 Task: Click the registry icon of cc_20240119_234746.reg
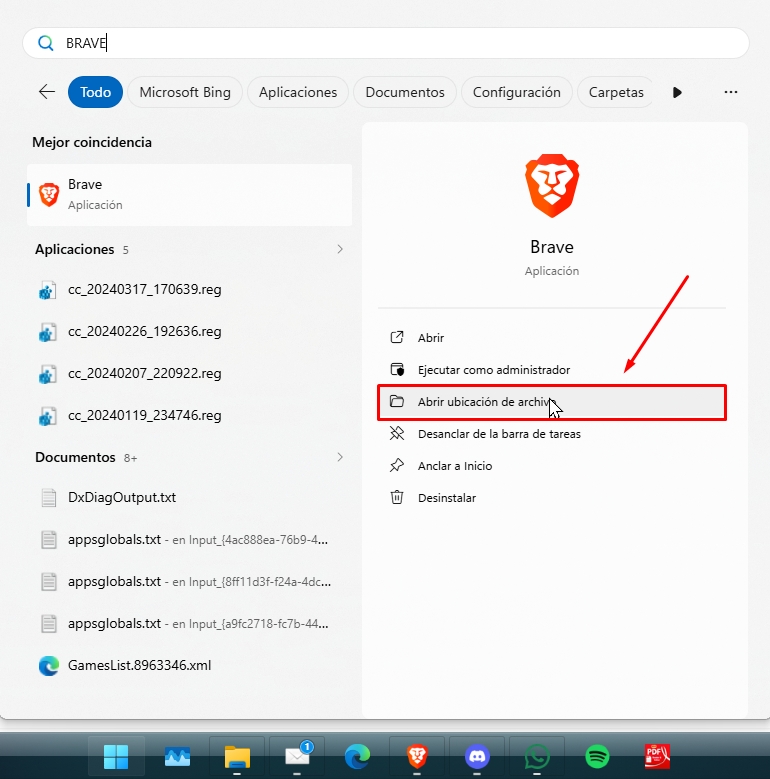[x=48, y=416]
